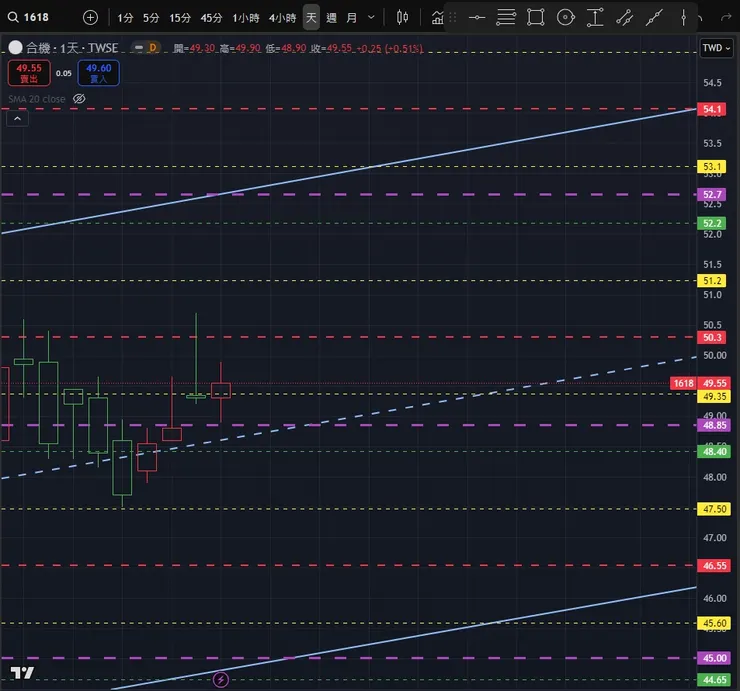740x691 pixels.
Task: Open symbol search for 1618
Action: point(28,17)
